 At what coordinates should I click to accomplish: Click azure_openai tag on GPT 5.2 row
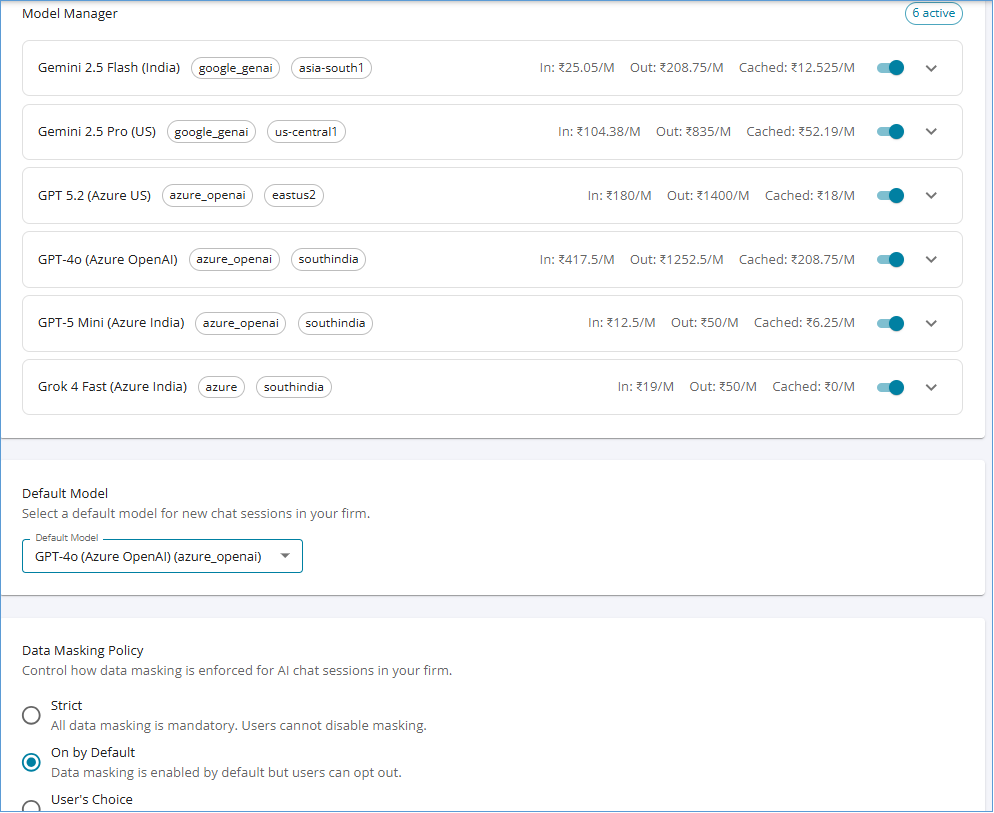coord(207,195)
